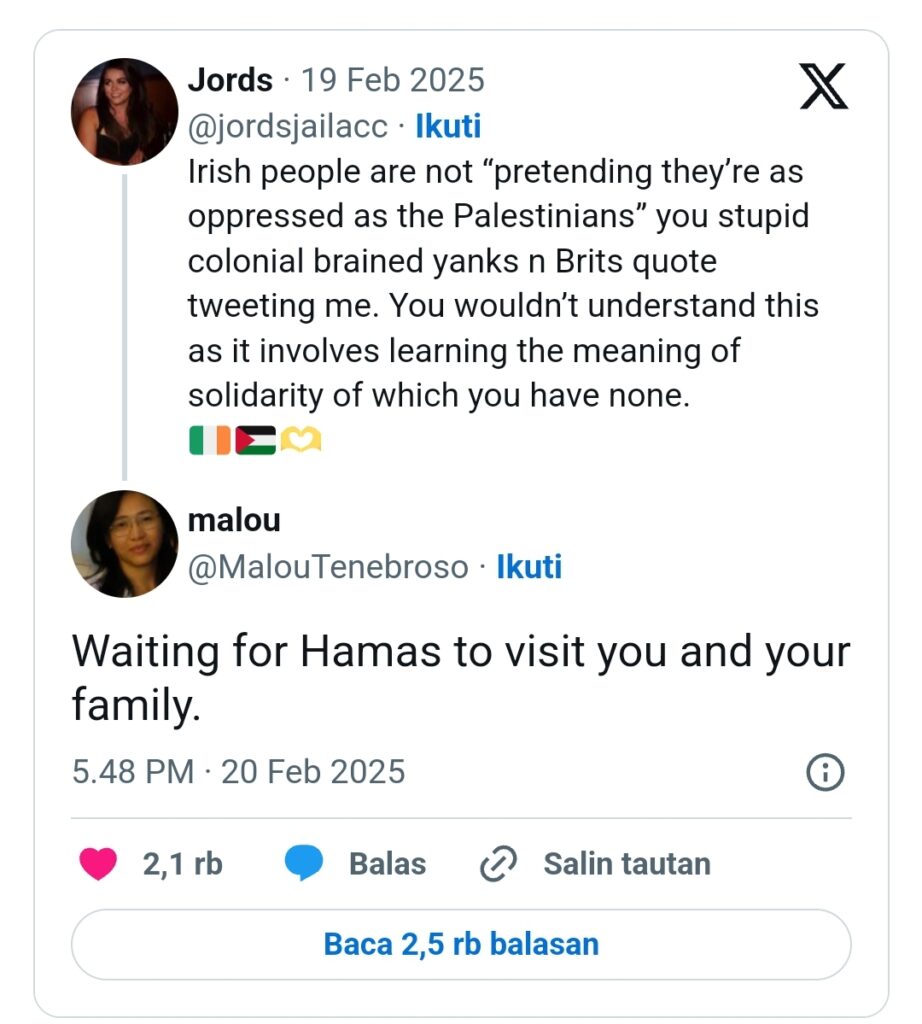This screenshot has height=1024, width=922.
Task: Click the blue reply bubble icon
Action: coord(303,864)
